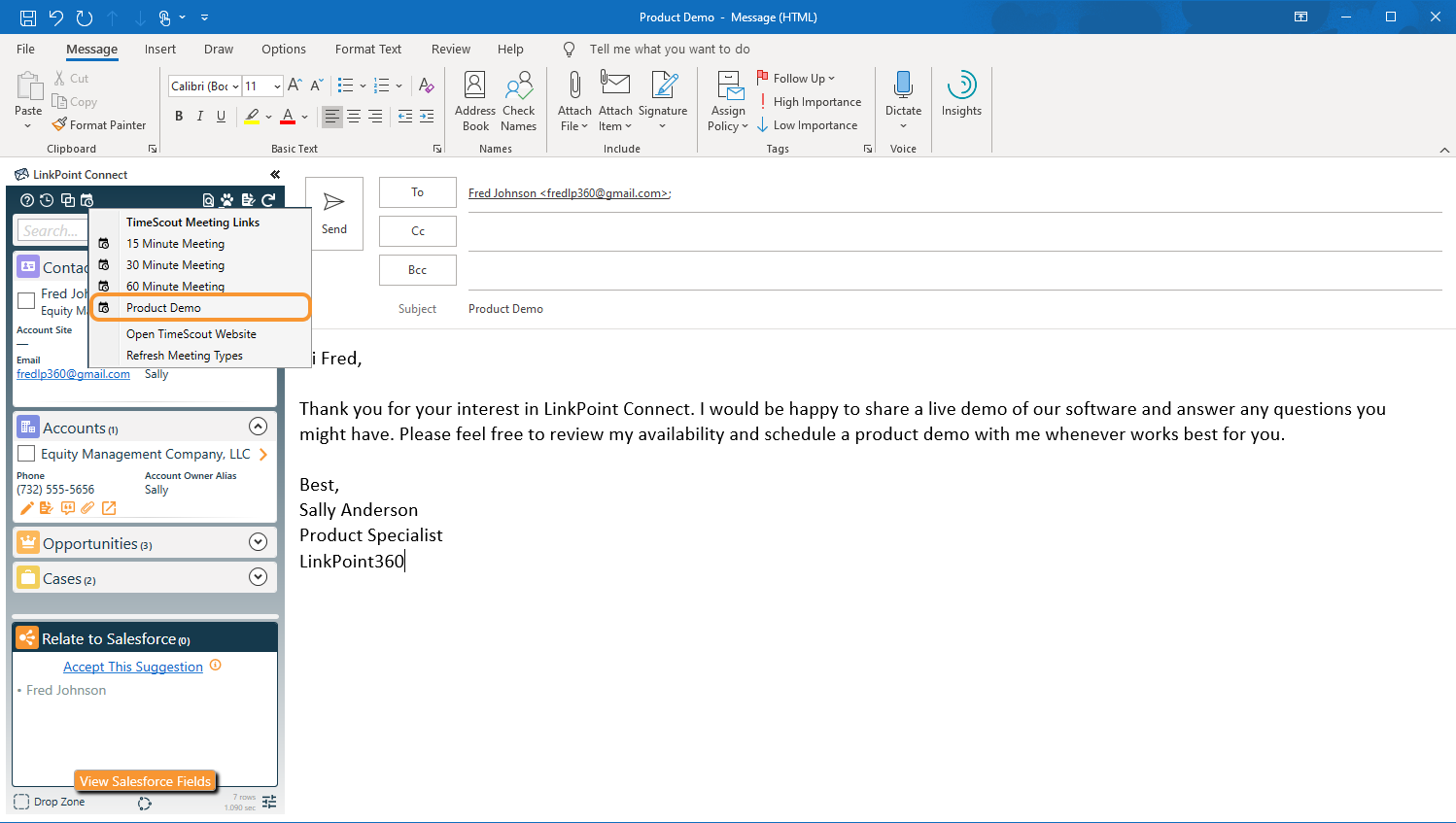Open Insights from the ribbon

click(x=961, y=95)
